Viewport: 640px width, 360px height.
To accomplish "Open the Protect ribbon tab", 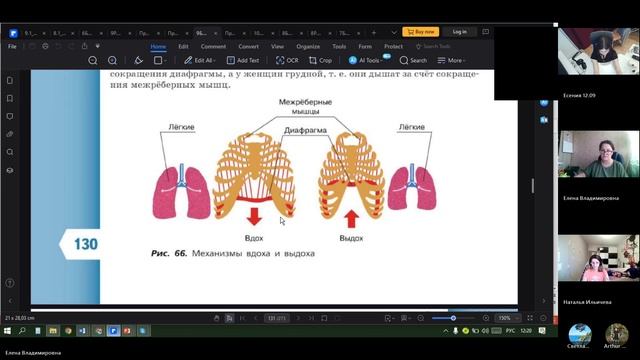I will [393, 47].
